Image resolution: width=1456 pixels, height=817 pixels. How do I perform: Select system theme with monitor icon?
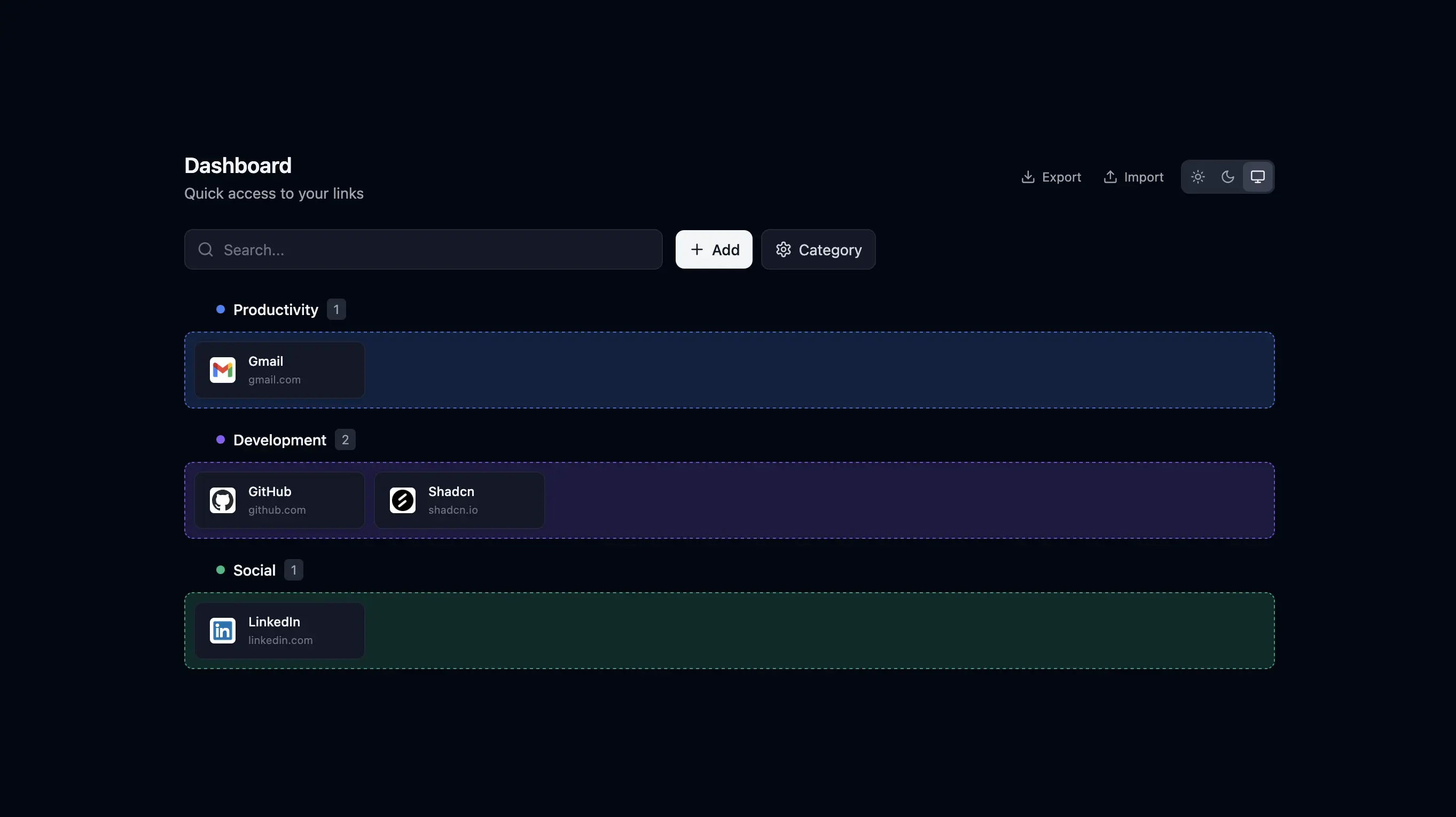[1257, 177]
